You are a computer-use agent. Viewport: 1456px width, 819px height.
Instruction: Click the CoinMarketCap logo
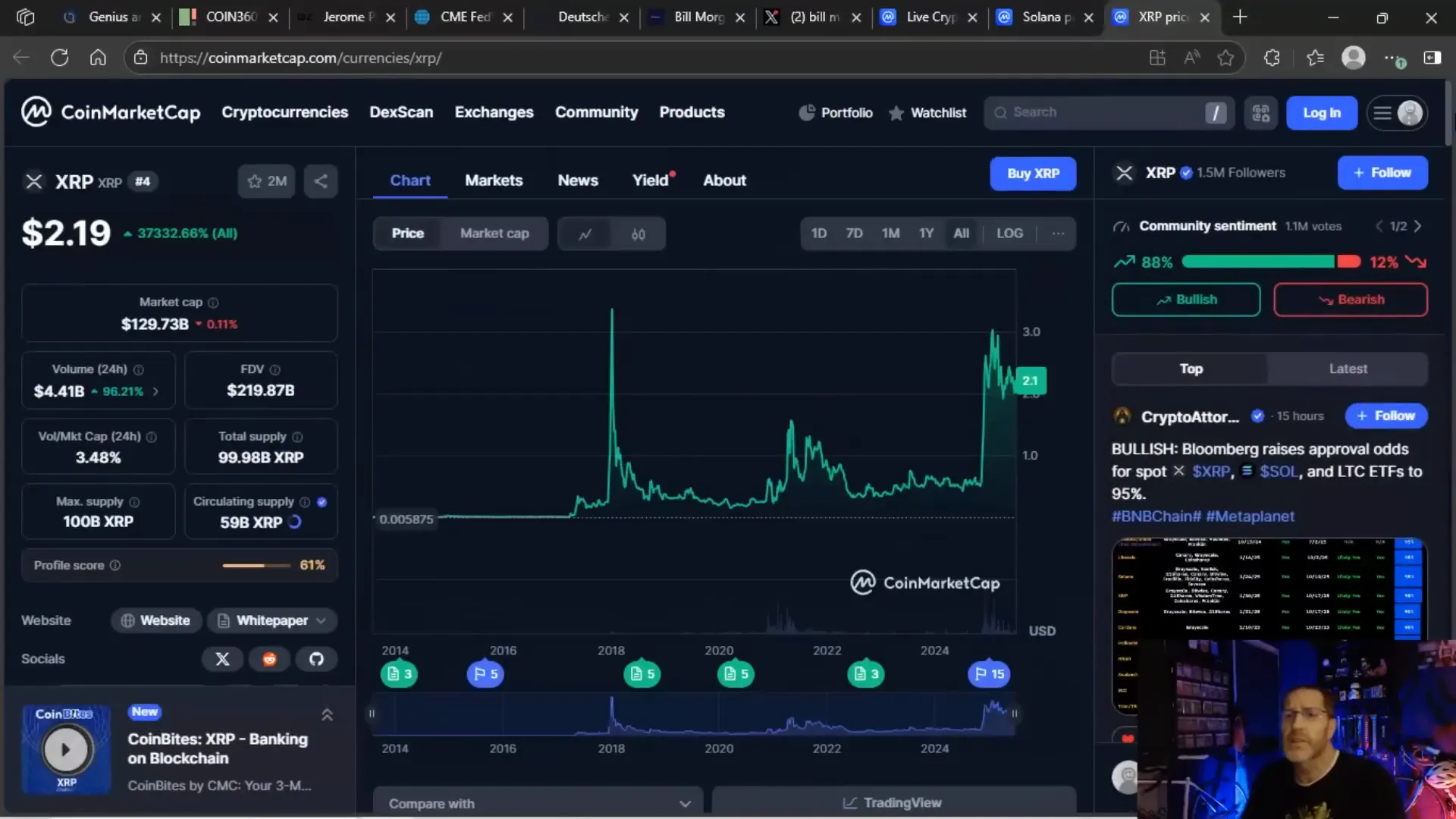point(111,112)
